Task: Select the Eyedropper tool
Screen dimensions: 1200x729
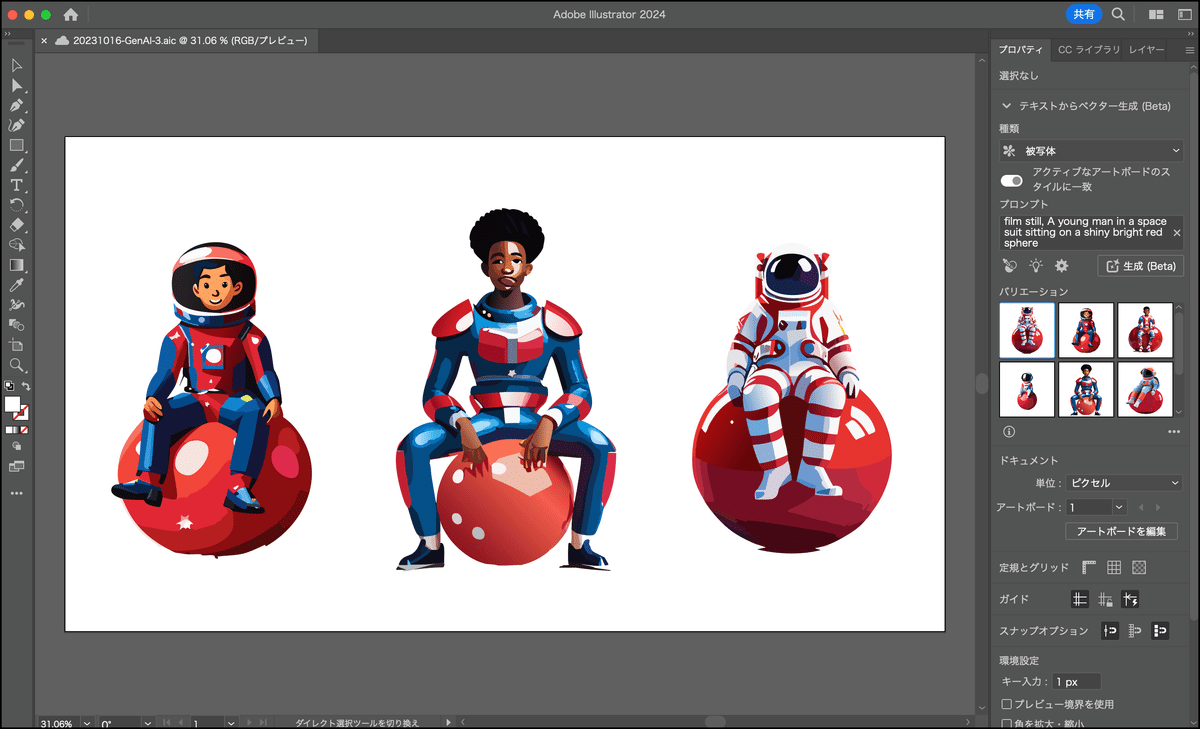Action: click(x=17, y=285)
